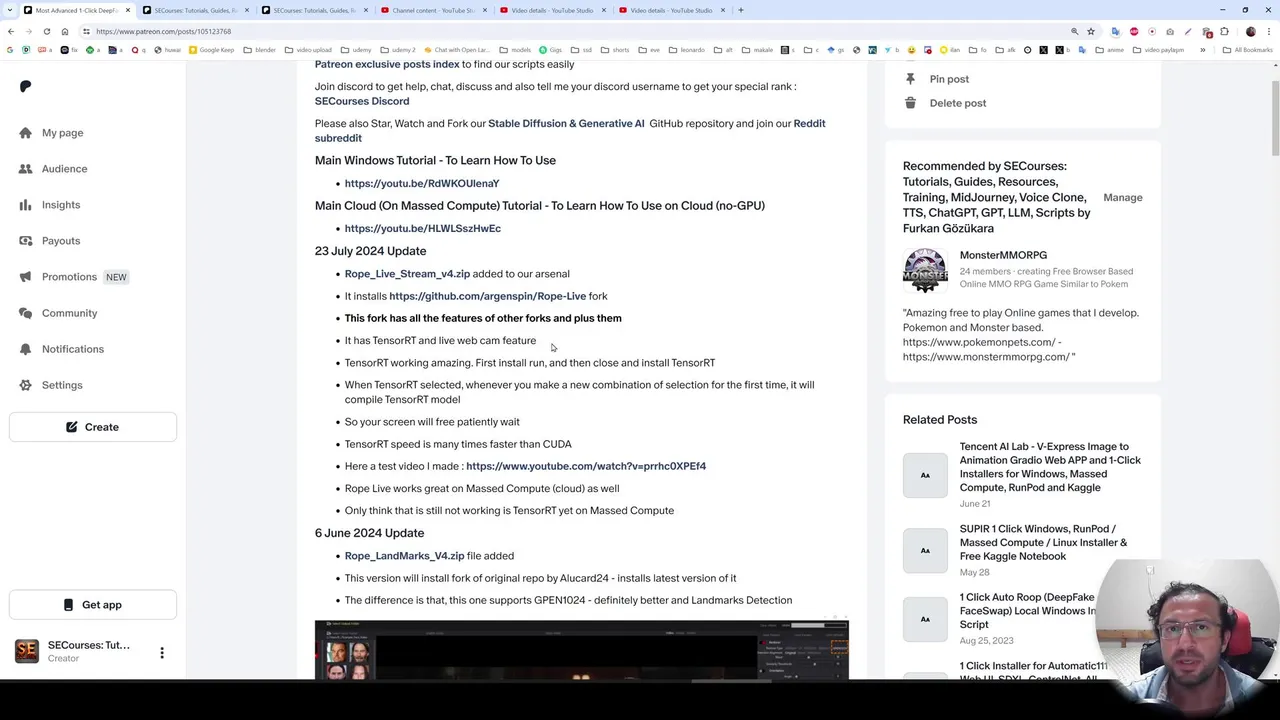Click the zoom magnifier icon in address bar
The height and width of the screenshot is (720, 1280).
click(1074, 31)
